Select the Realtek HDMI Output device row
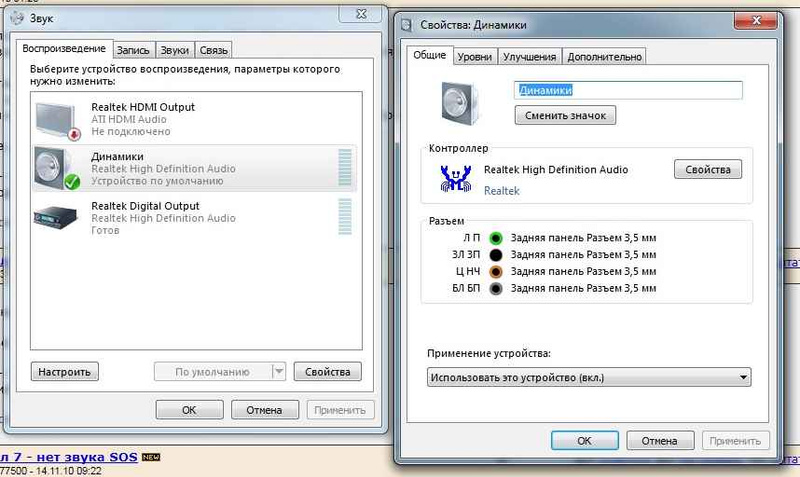Viewport: 800px width, 477px height. point(196,119)
